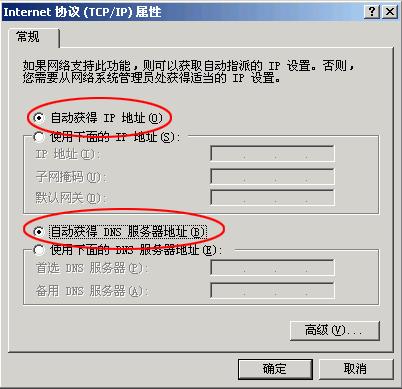Image resolution: width=402 pixels, height=389 pixels.
Task: Click last octet of 默认网关 field
Action: point(320,198)
